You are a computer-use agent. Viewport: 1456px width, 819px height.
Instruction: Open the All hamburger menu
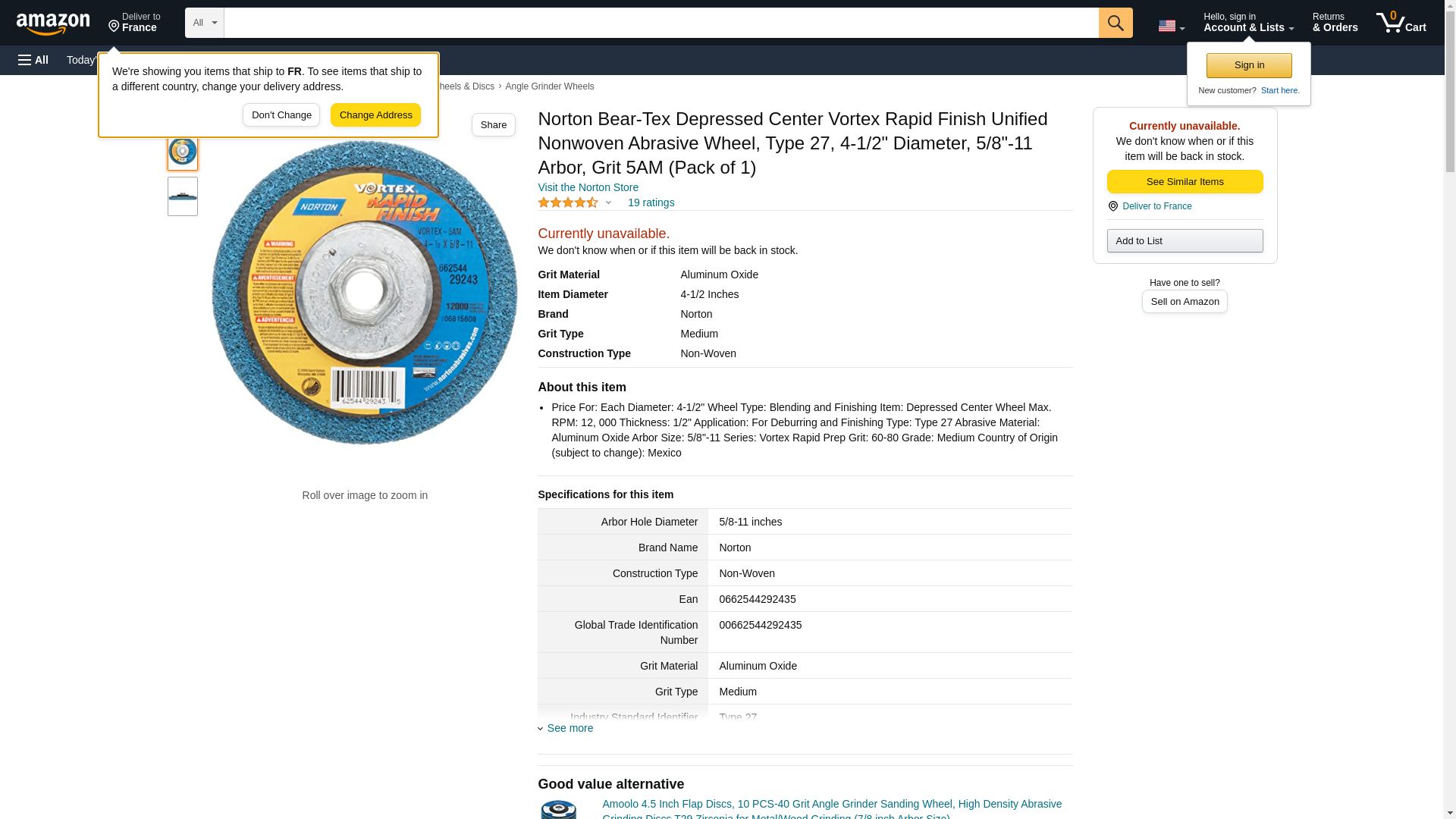point(33,60)
